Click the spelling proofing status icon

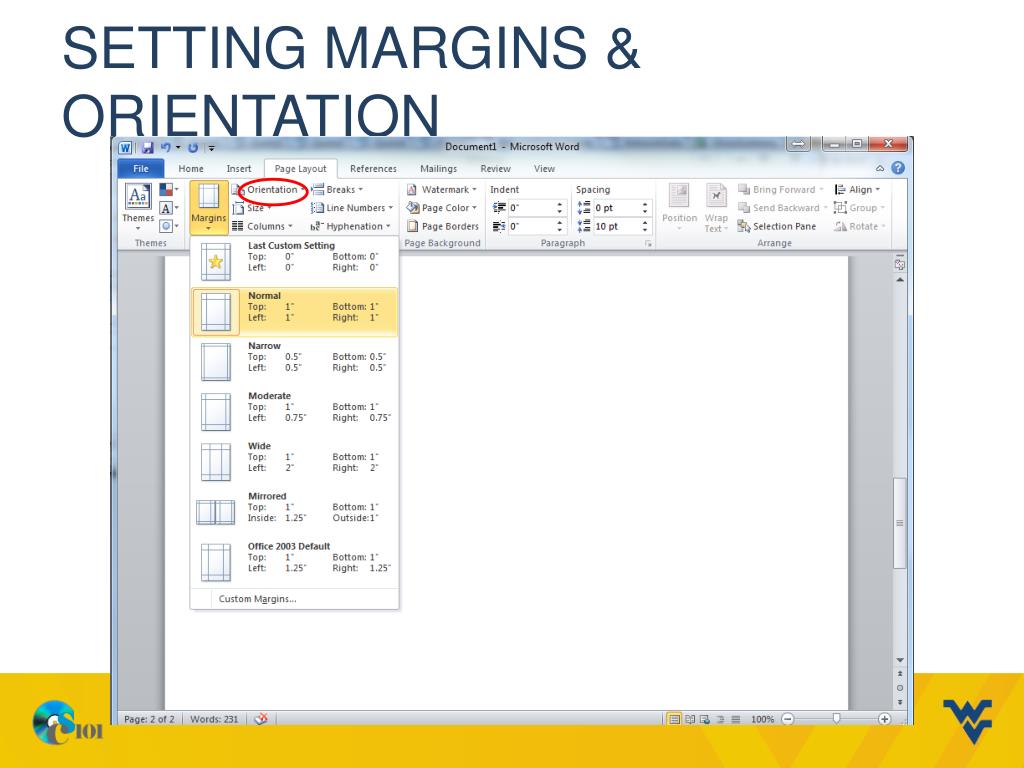click(x=261, y=719)
